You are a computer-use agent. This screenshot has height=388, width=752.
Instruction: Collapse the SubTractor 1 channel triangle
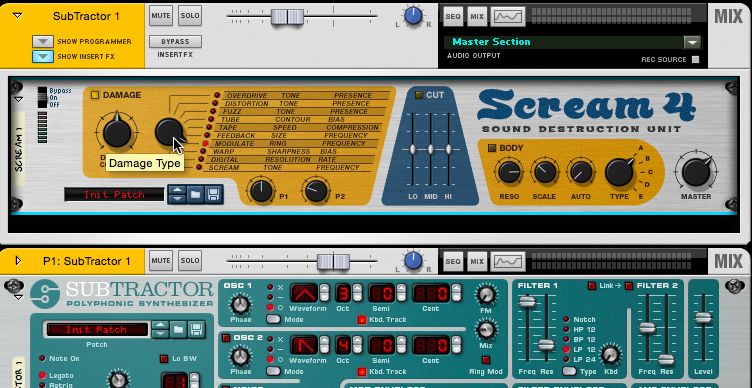click(x=18, y=15)
